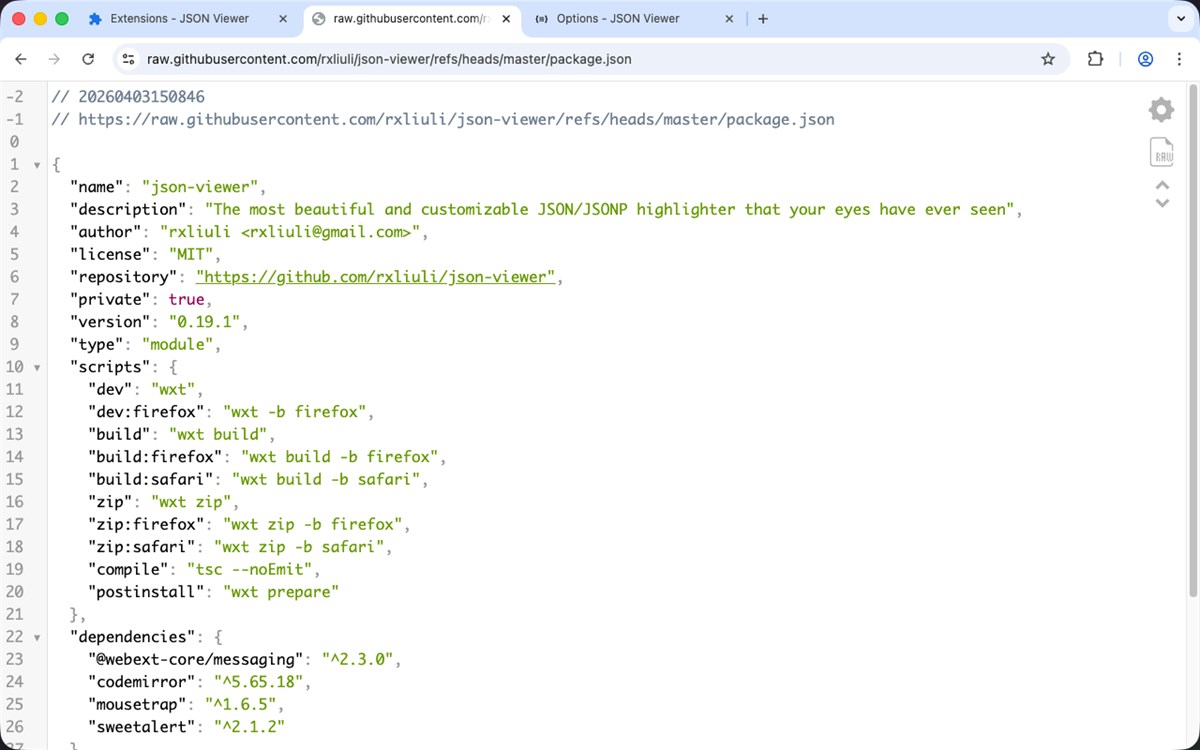Close the Options - JSON Viewer tab
The height and width of the screenshot is (750, 1200).
point(728,19)
